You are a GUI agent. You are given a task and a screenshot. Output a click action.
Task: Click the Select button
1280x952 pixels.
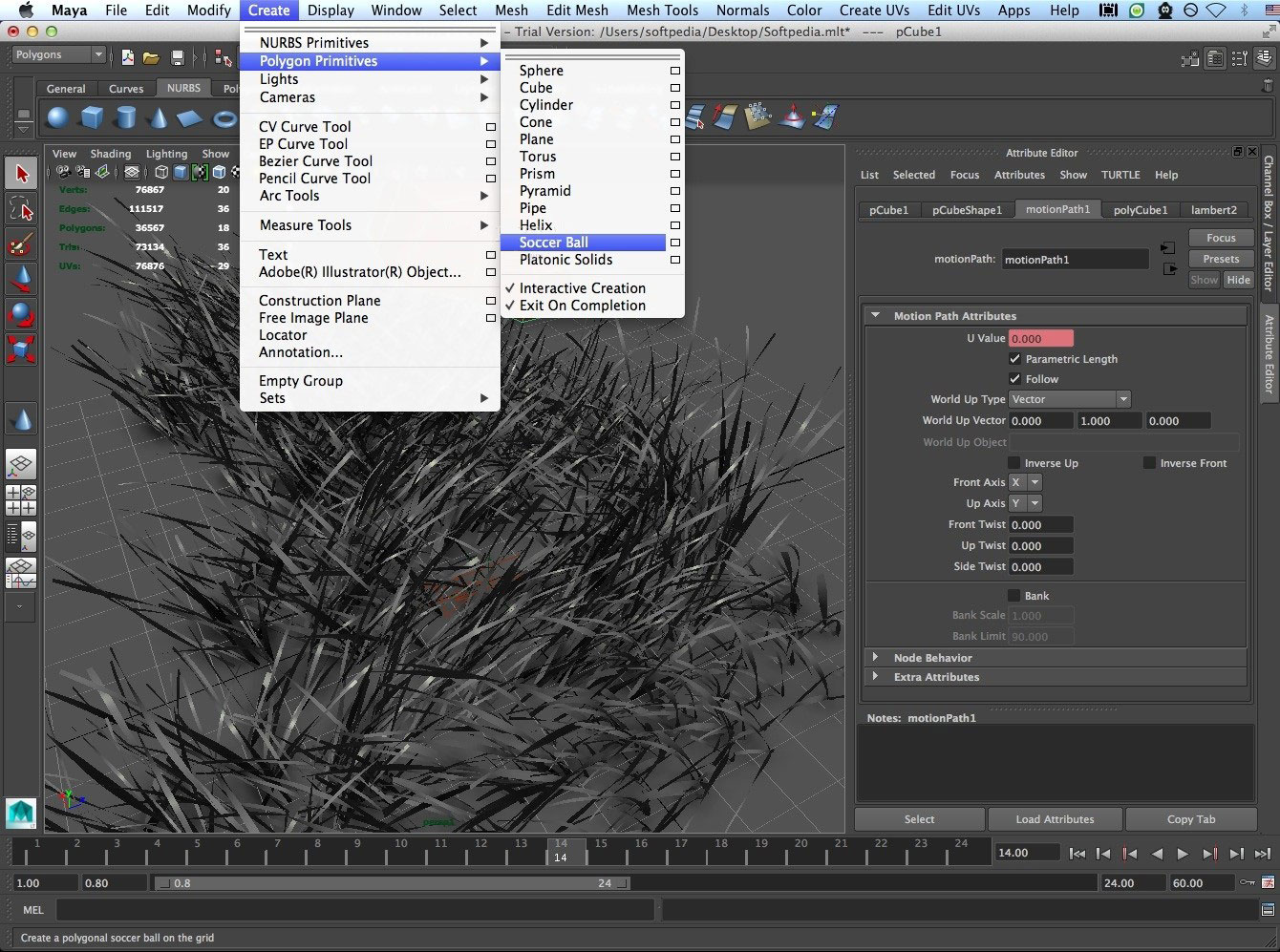coord(919,819)
